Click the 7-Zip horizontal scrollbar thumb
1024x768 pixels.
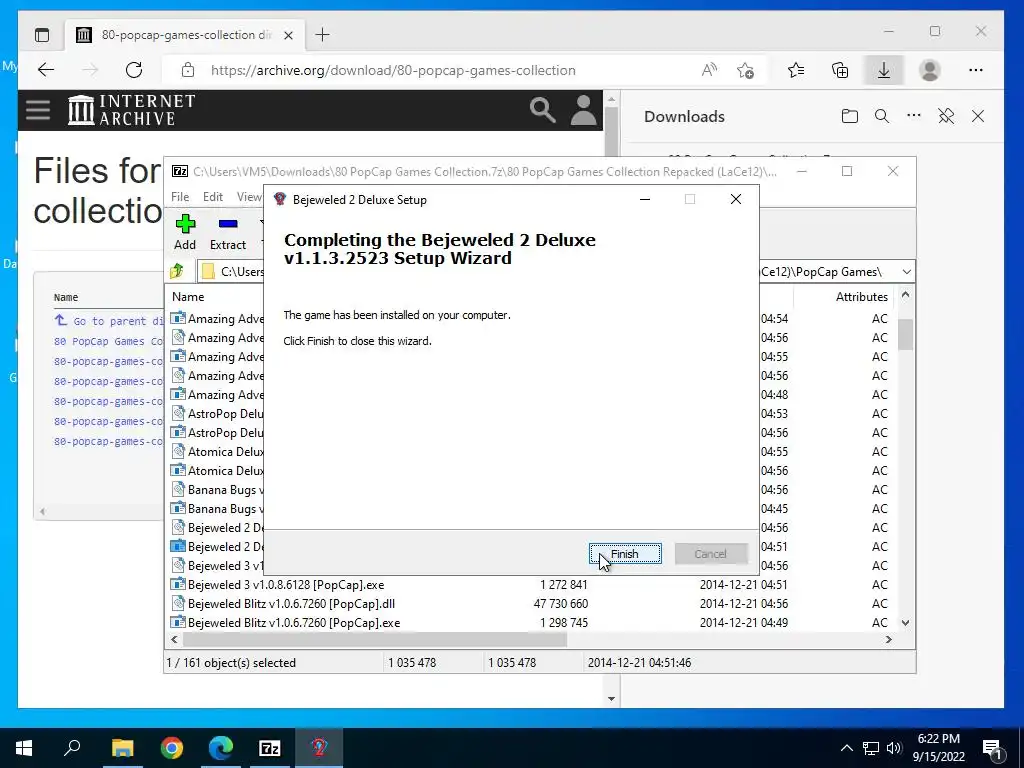[x=375, y=639]
